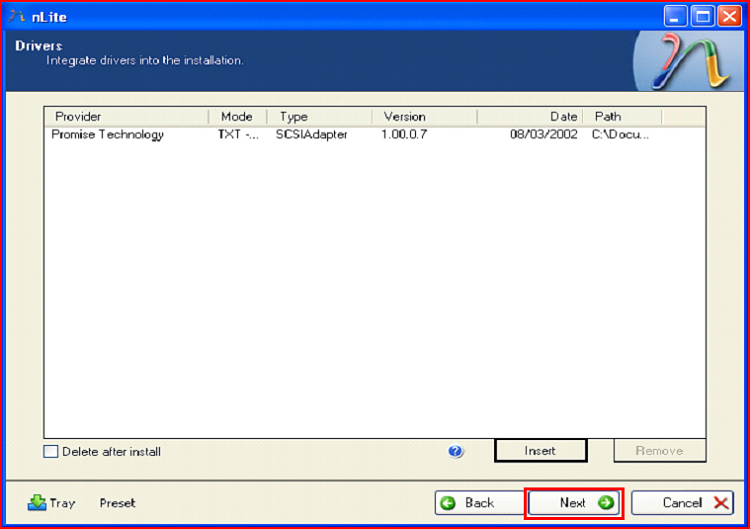Sort by Date column header
The image size is (750, 529).
[530, 117]
